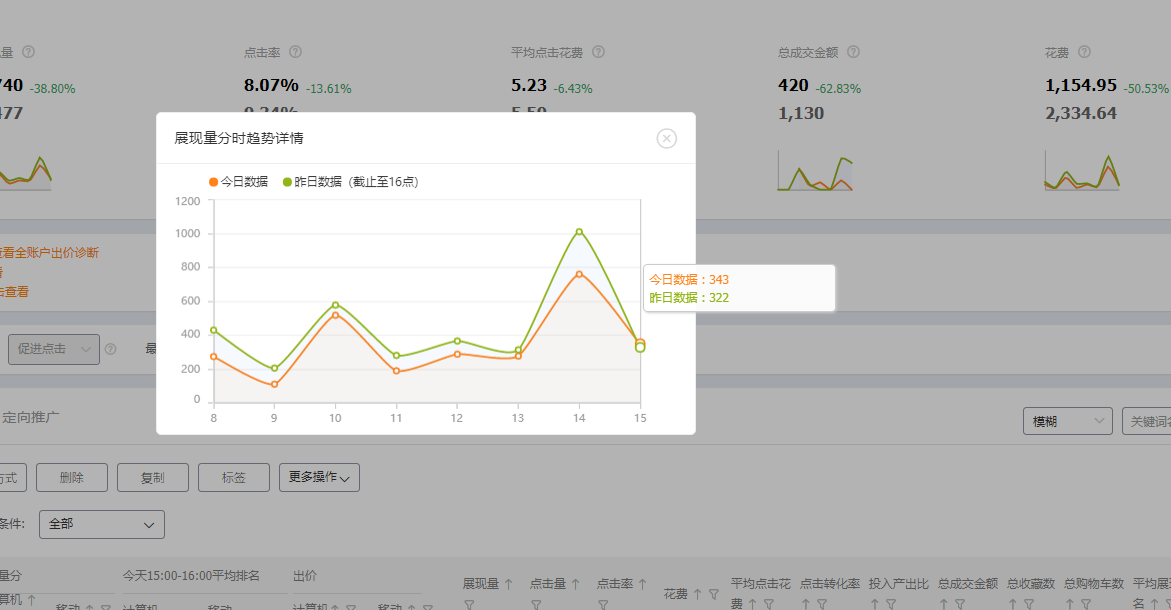Expand the 更多操作 menu

tap(319, 478)
